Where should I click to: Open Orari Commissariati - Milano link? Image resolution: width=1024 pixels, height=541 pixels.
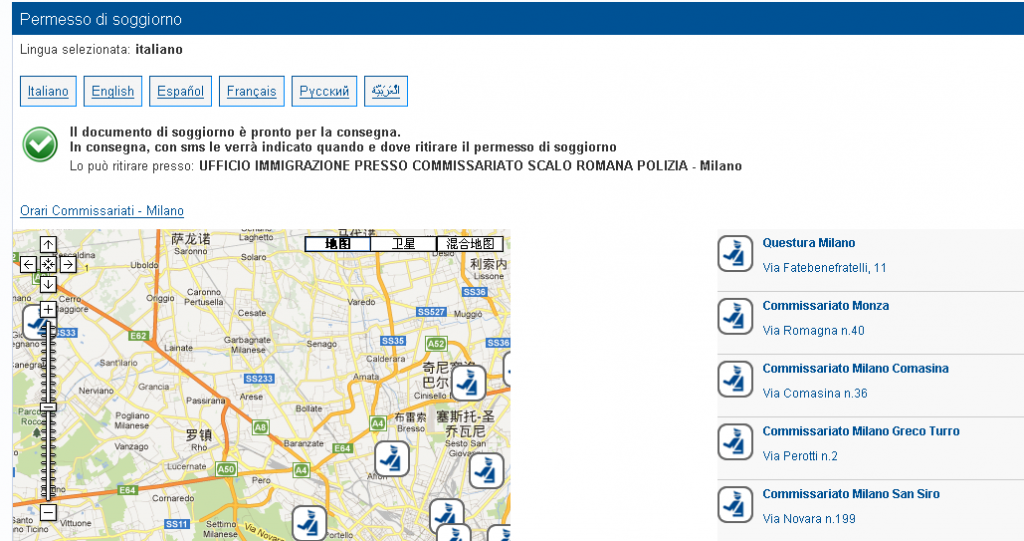(102, 210)
